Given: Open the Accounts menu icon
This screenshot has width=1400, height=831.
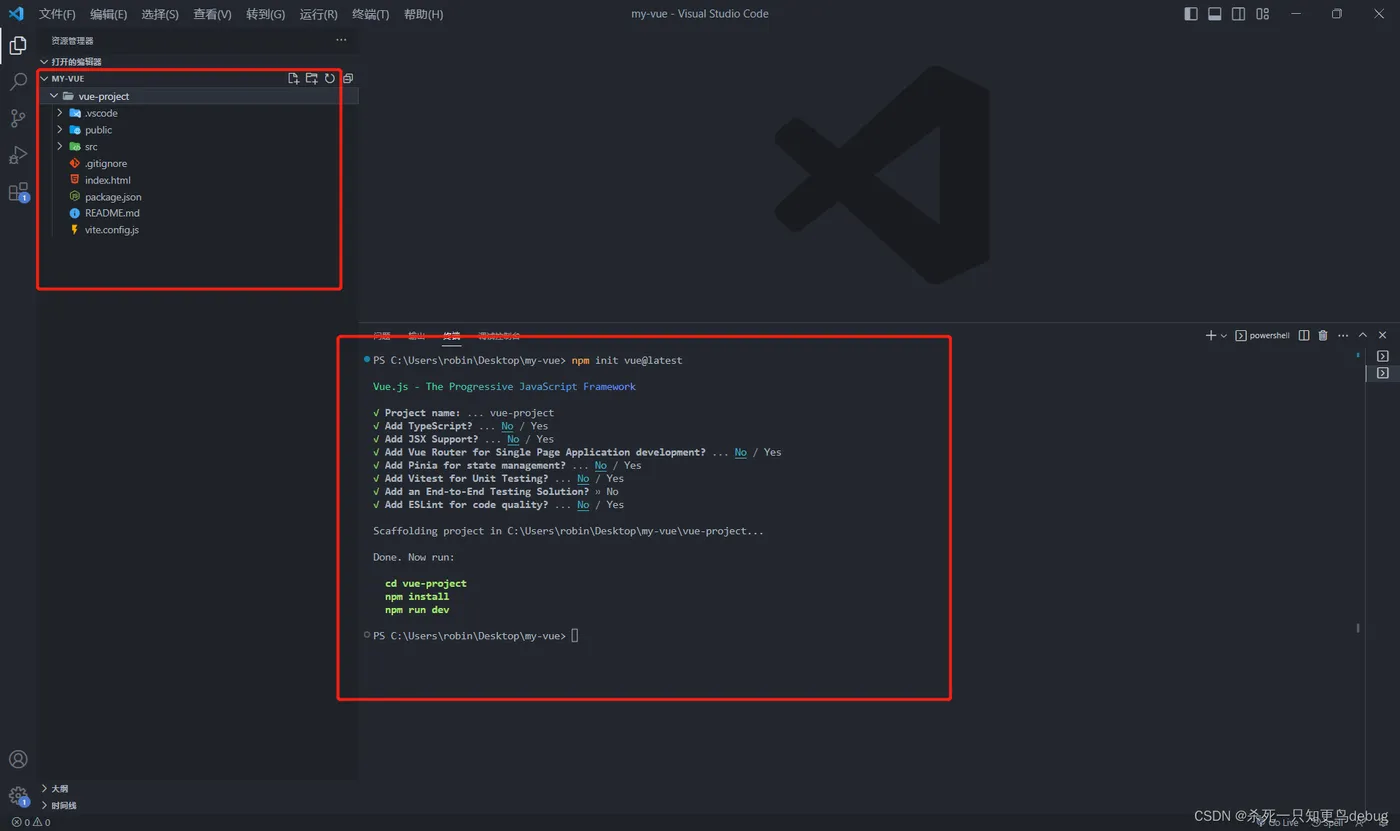Looking at the screenshot, I should [x=18, y=760].
